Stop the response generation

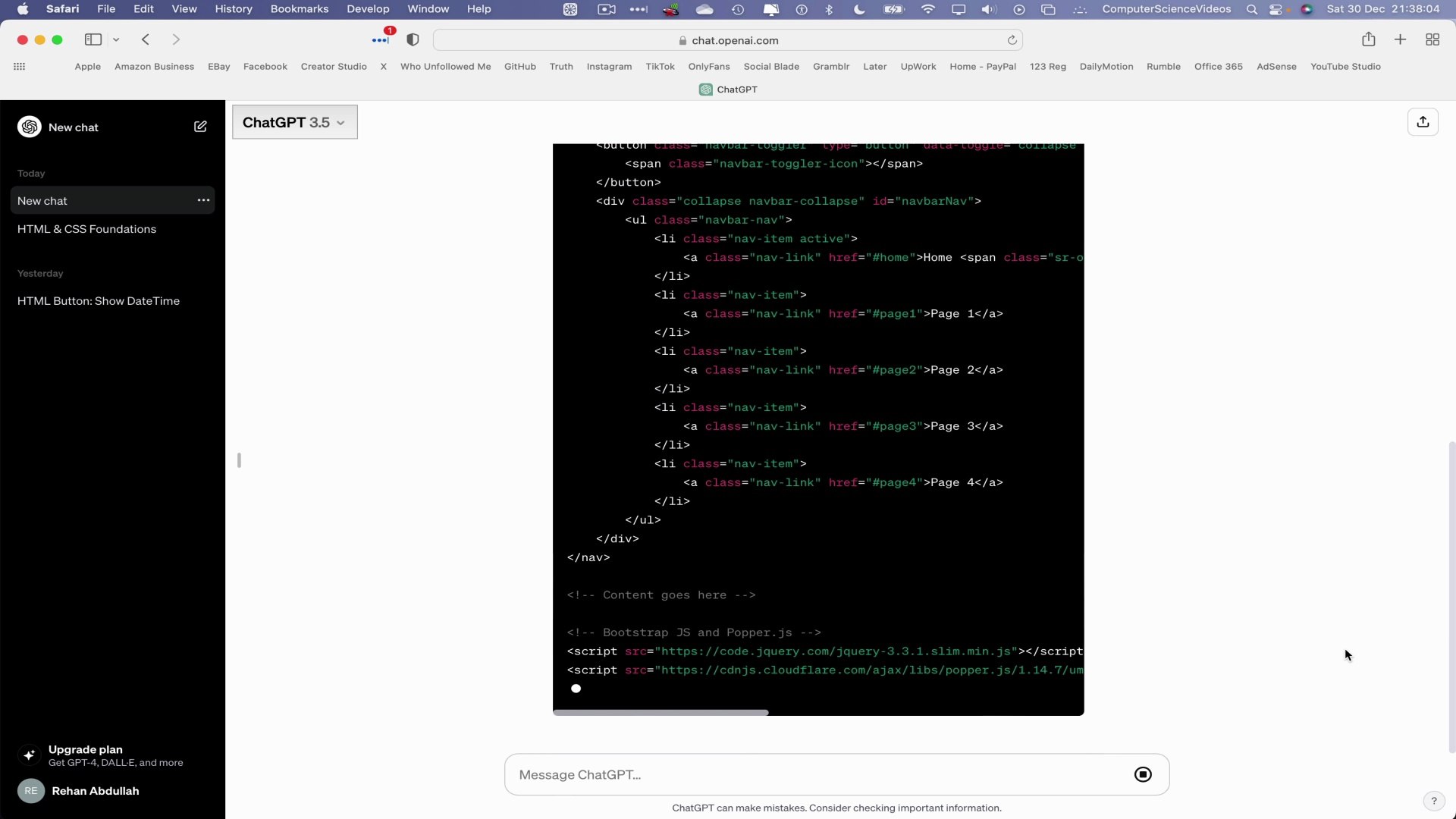click(1143, 774)
